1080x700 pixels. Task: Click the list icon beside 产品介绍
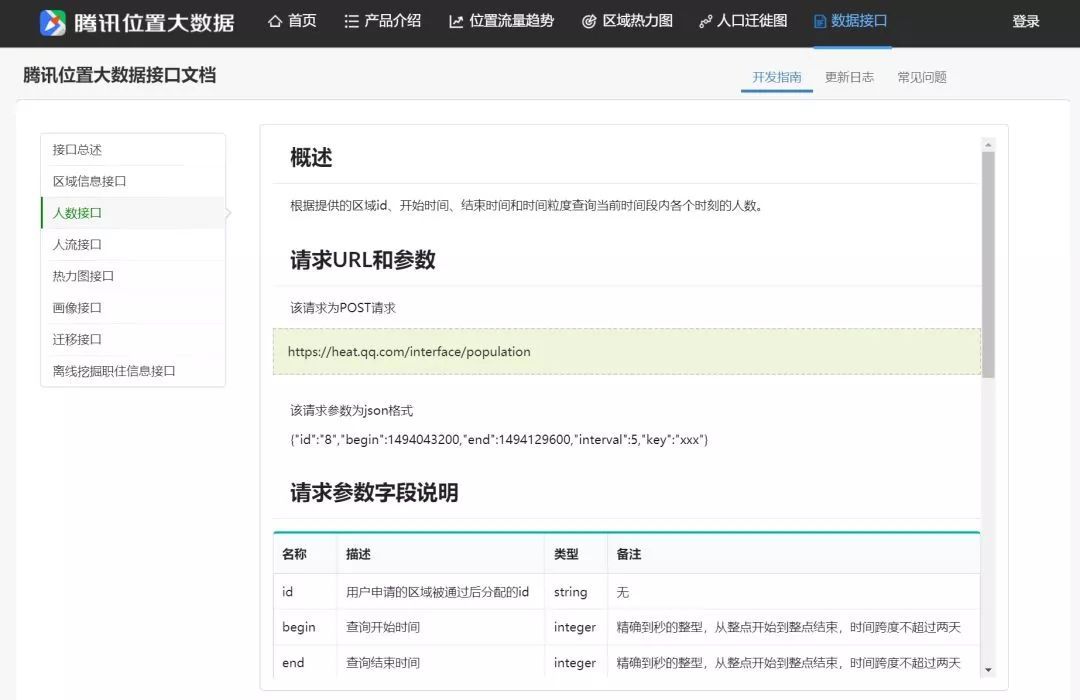click(x=351, y=21)
